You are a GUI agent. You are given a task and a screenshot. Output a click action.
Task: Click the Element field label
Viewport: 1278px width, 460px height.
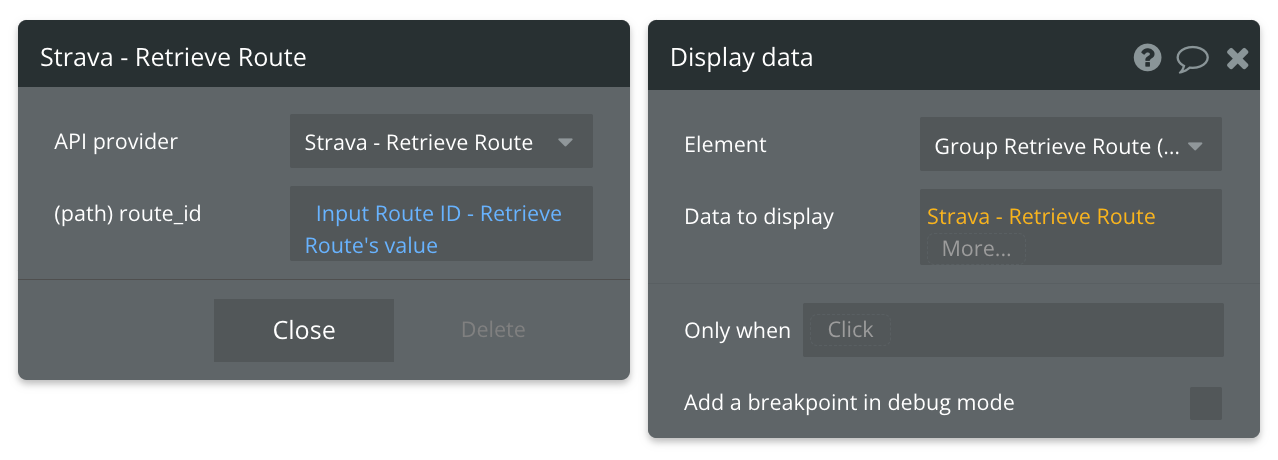725,145
